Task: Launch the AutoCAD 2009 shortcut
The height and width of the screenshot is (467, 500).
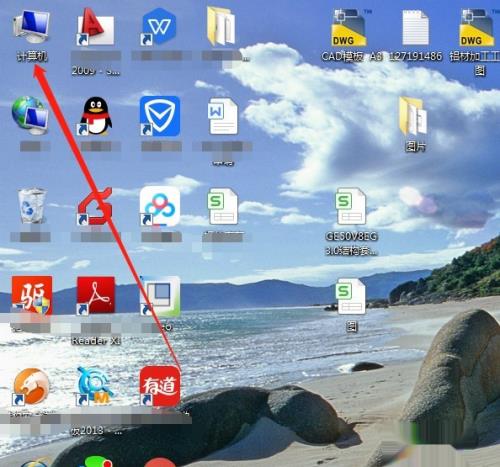Action: (96, 27)
